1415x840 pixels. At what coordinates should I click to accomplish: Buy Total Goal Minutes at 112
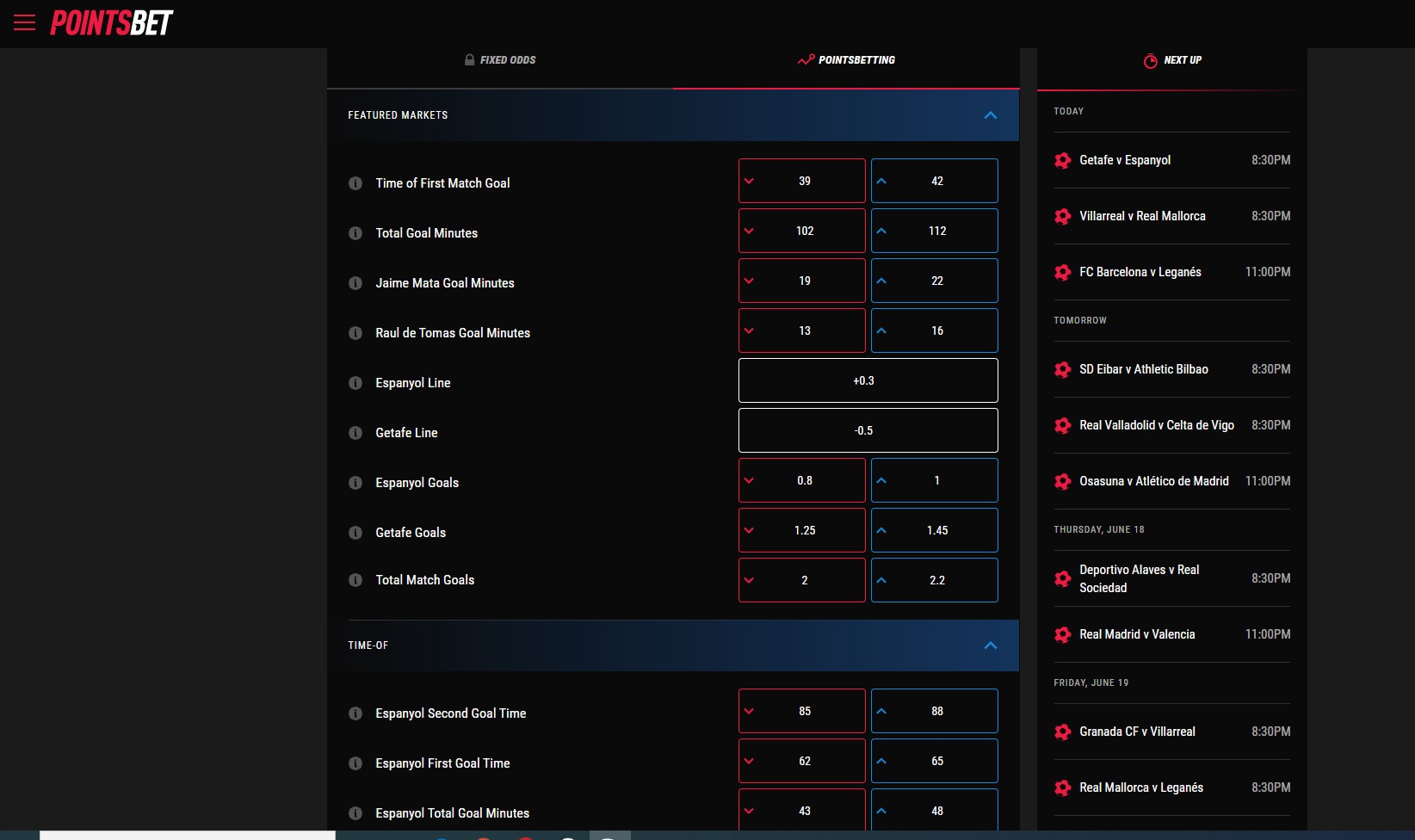coord(935,231)
